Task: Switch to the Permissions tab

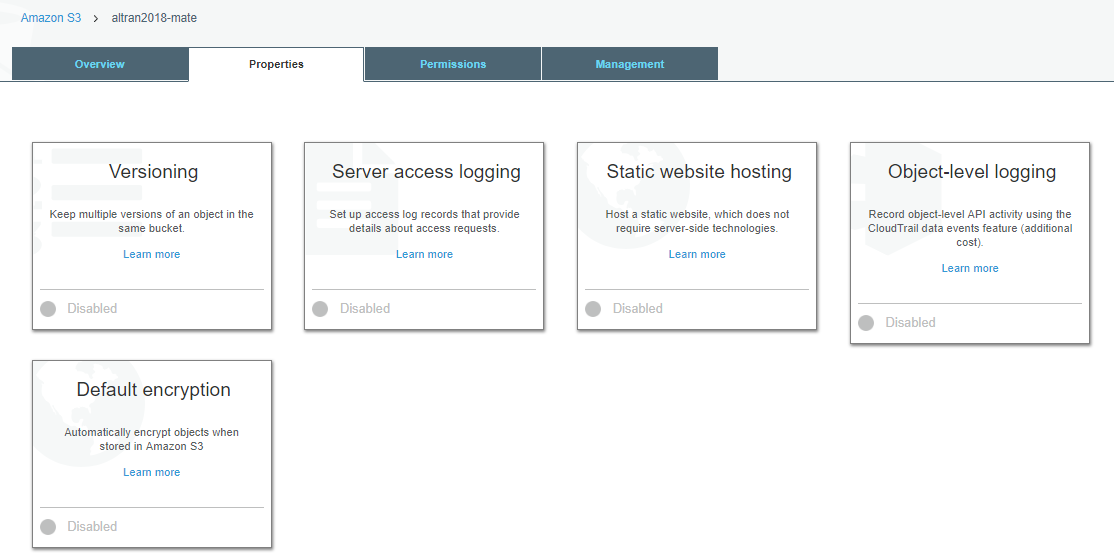Action: tap(453, 64)
